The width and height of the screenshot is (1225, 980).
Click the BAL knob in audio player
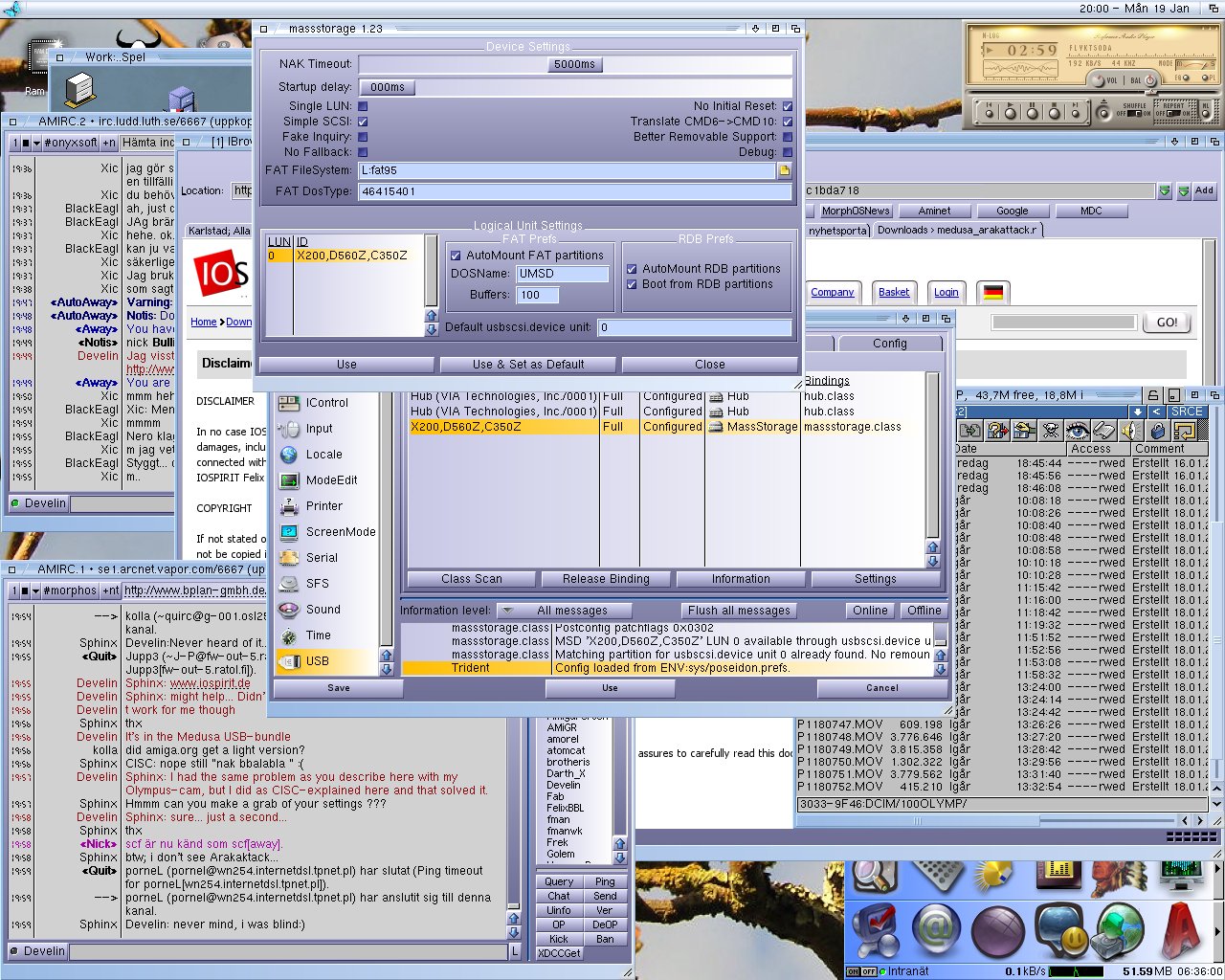coord(1150,80)
